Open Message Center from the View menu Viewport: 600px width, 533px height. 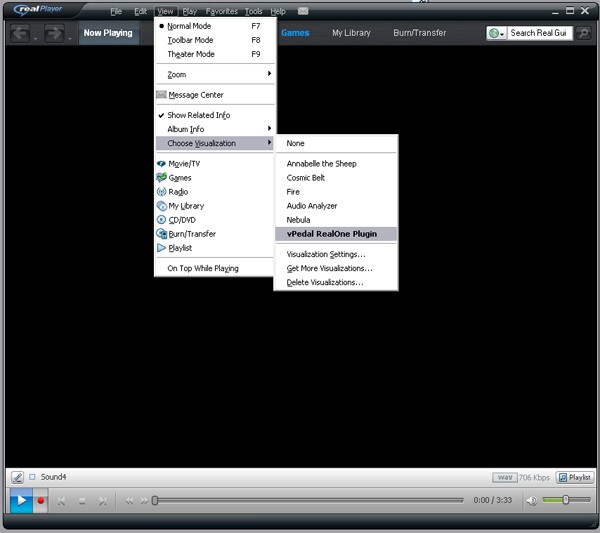coord(215,95)
